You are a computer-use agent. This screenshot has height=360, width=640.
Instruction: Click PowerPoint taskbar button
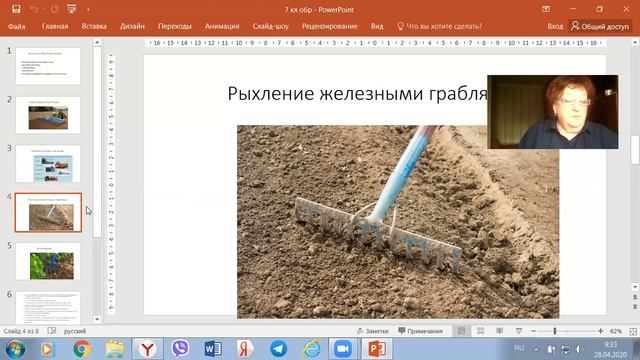377,349
